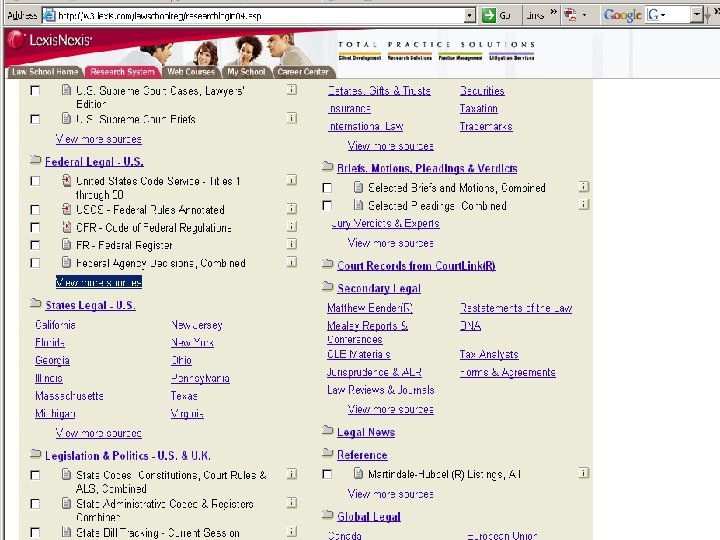Open Secondary Legal heading link
720x540 pixels.
tap(379, 288)
